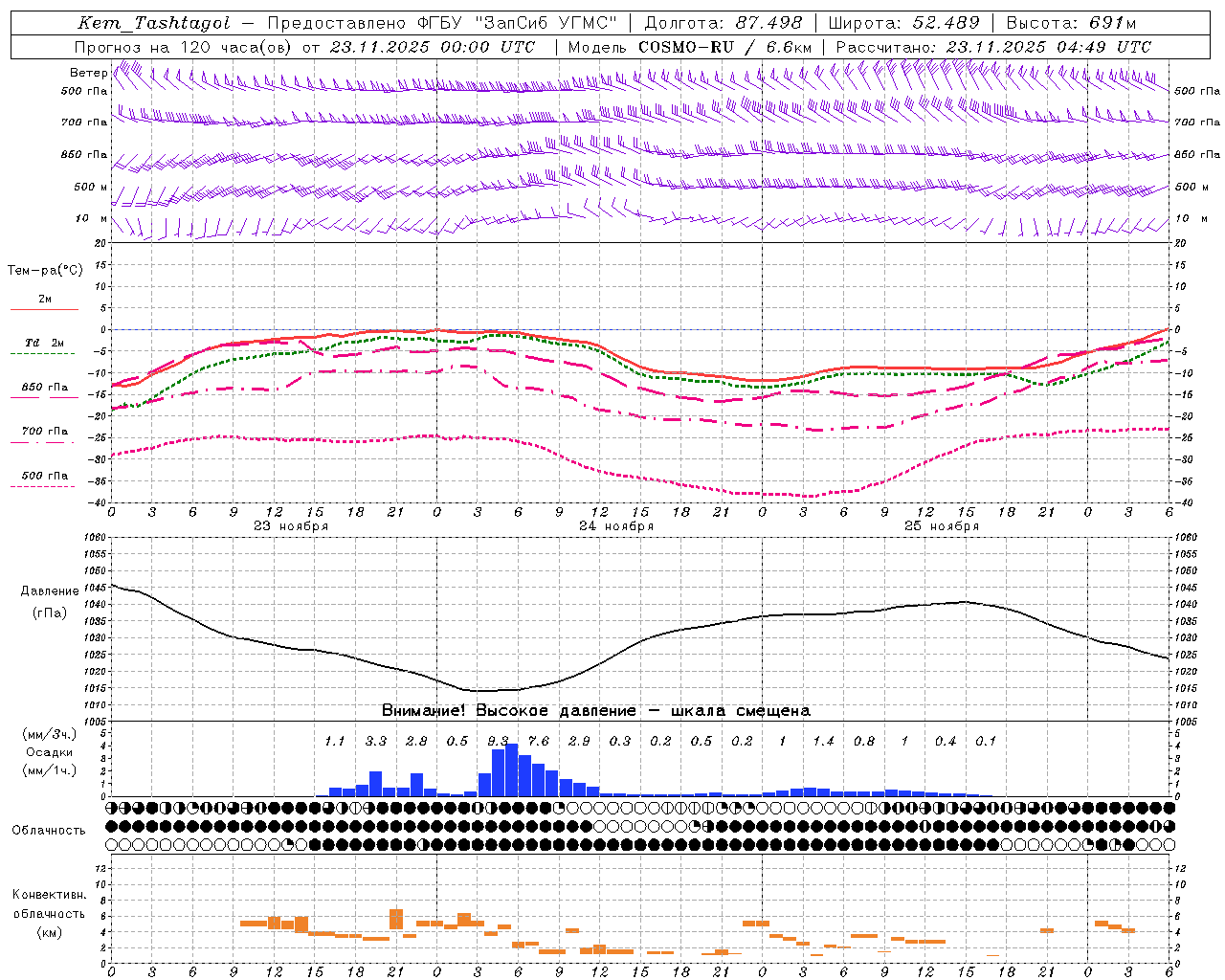The height and width of the screenshot is (980, 1225).
Task: Click the Долгота: 87.498 value
Action: click(x=724, y=23)
